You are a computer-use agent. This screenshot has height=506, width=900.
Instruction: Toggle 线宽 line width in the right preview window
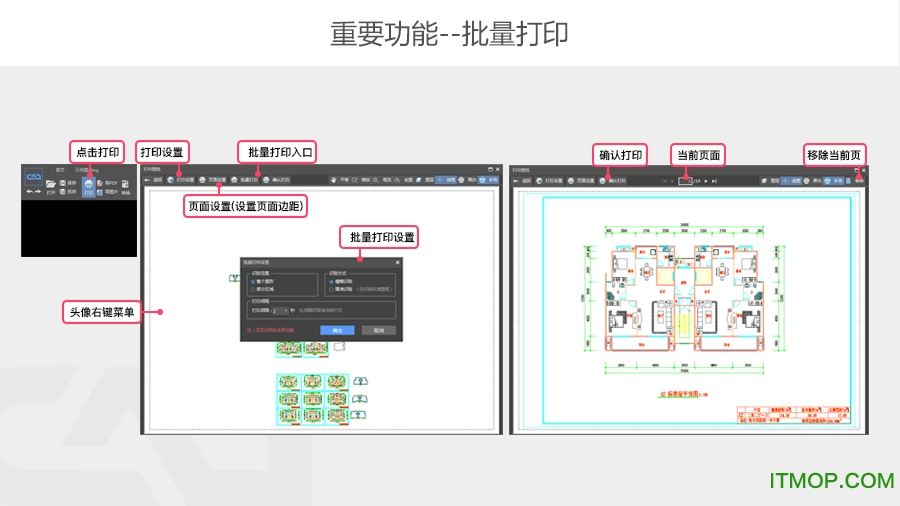tap(791, 181)
